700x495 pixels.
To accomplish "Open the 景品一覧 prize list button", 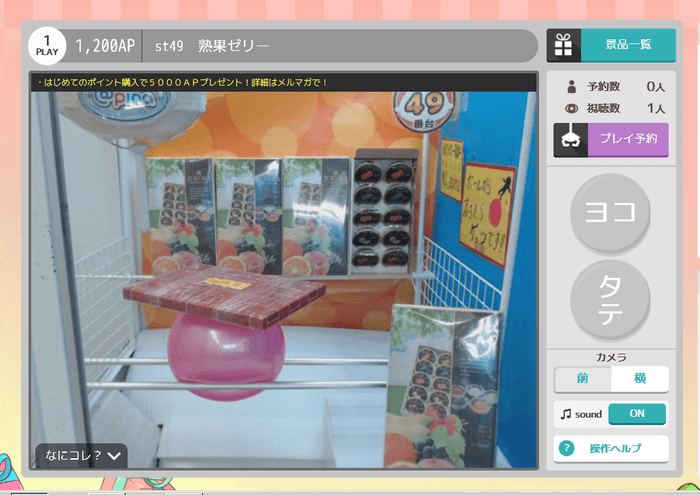I will 628,45.
